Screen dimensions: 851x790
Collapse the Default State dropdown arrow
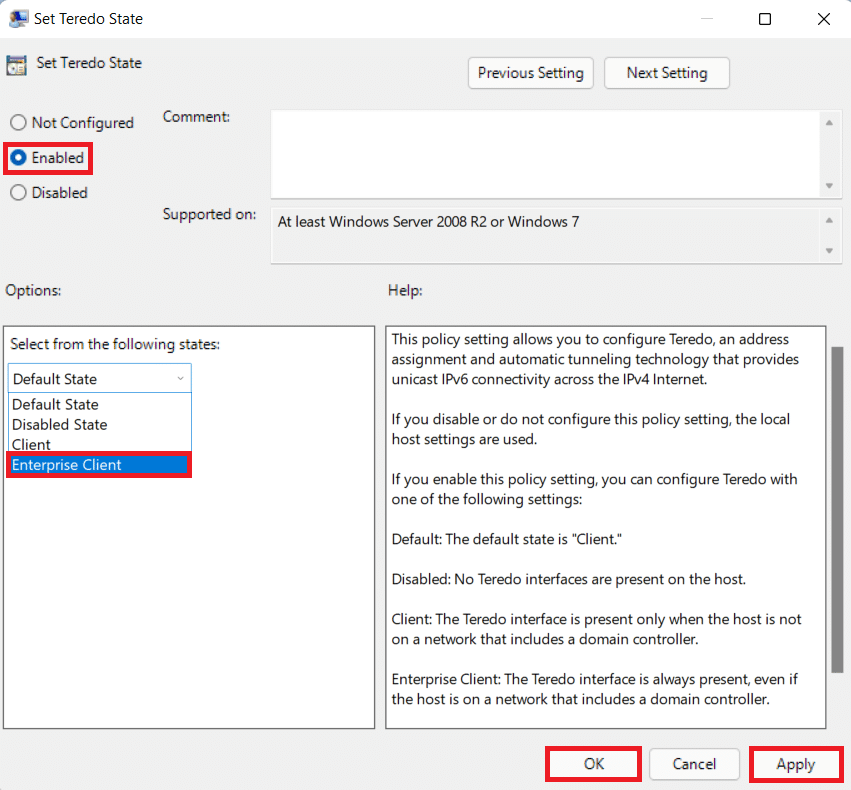click(180, 379)
